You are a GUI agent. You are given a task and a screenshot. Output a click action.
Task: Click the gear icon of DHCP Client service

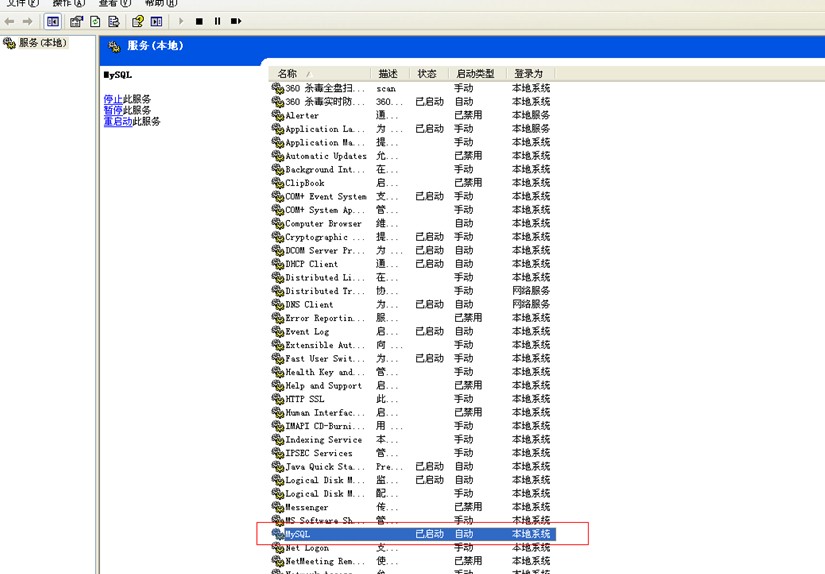point(277,264)
